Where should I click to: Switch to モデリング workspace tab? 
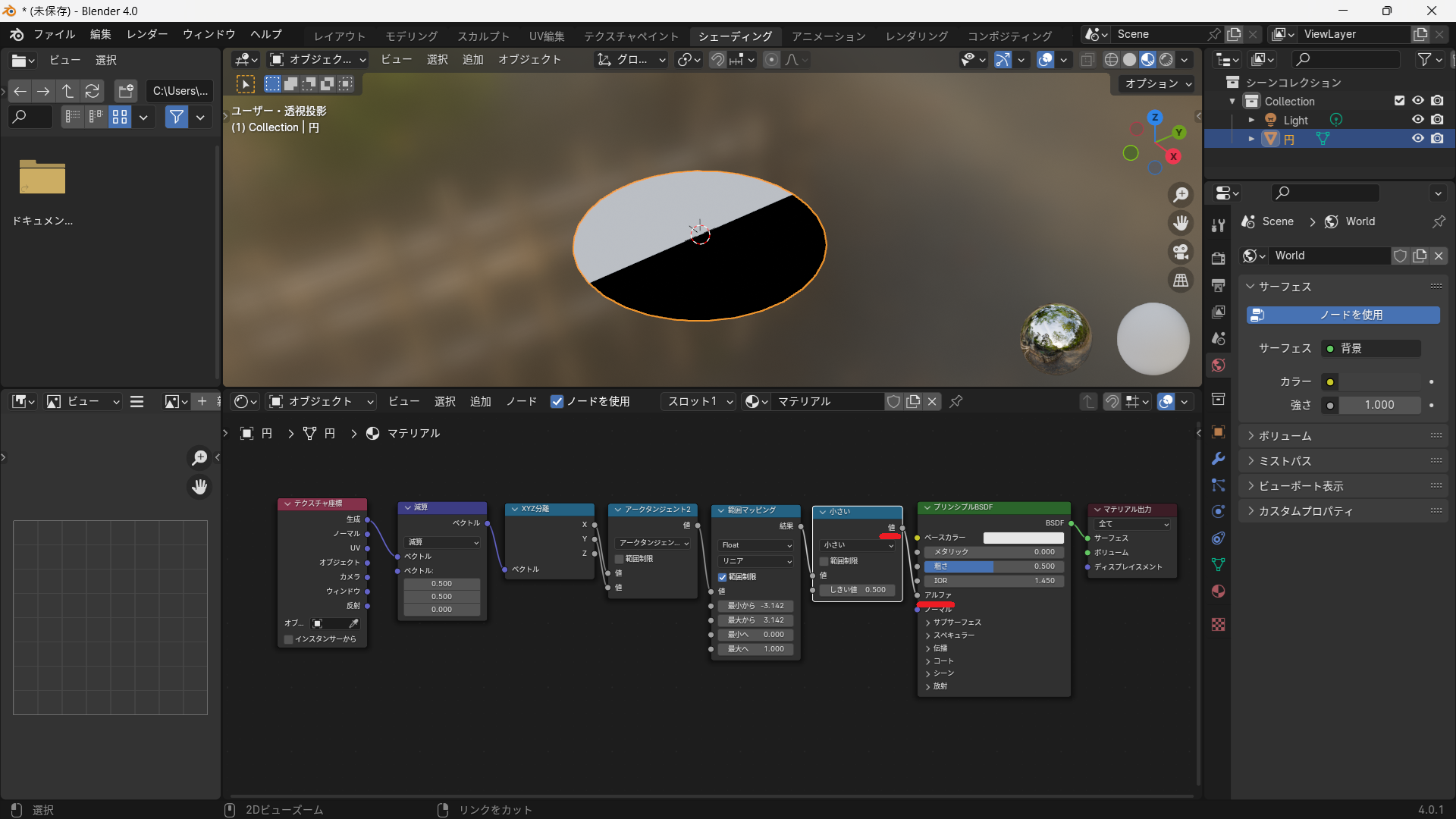click(411, 36)
